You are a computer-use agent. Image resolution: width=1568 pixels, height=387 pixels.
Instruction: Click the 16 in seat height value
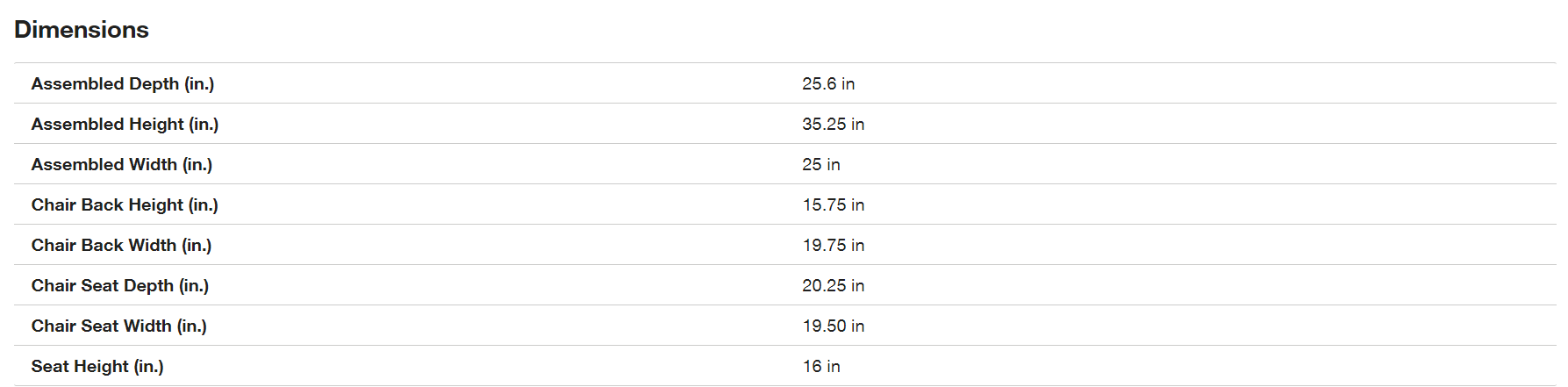[x=821, y=366]
